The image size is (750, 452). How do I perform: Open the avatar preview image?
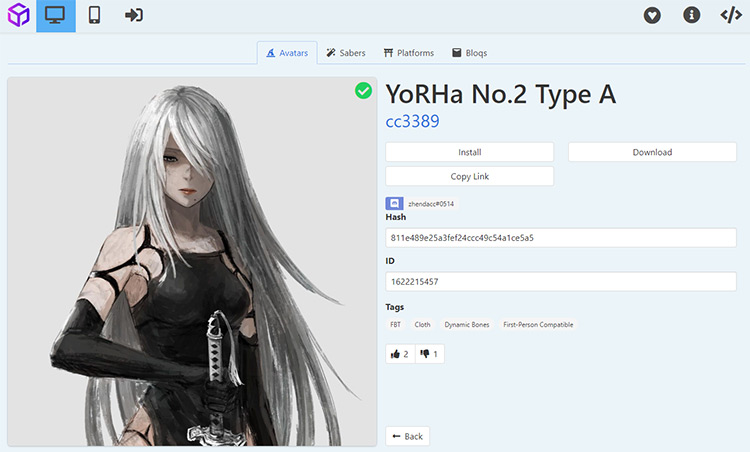tap(192, 262)
